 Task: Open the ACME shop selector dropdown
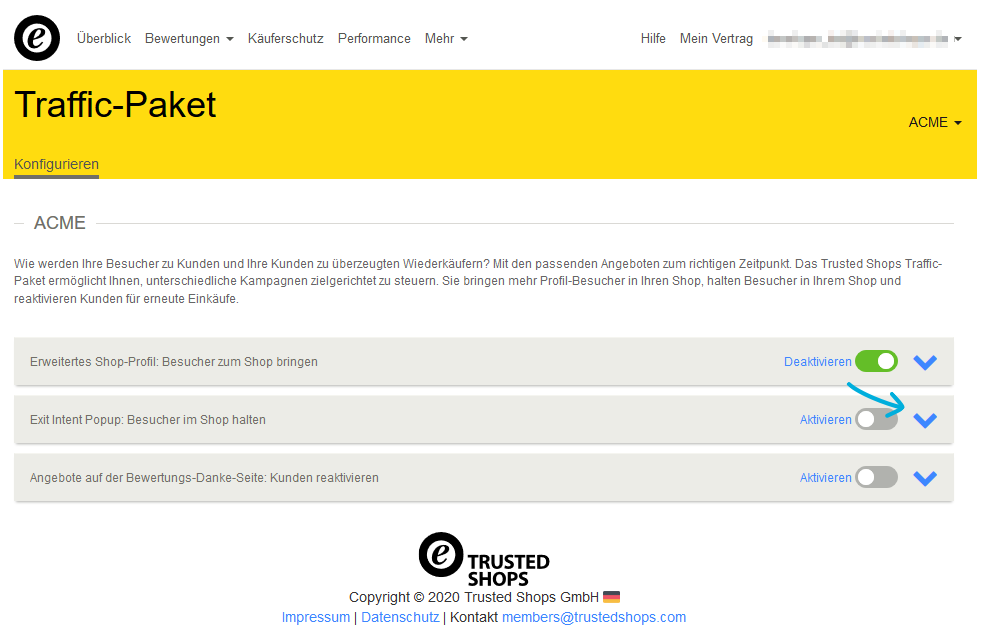935,122
